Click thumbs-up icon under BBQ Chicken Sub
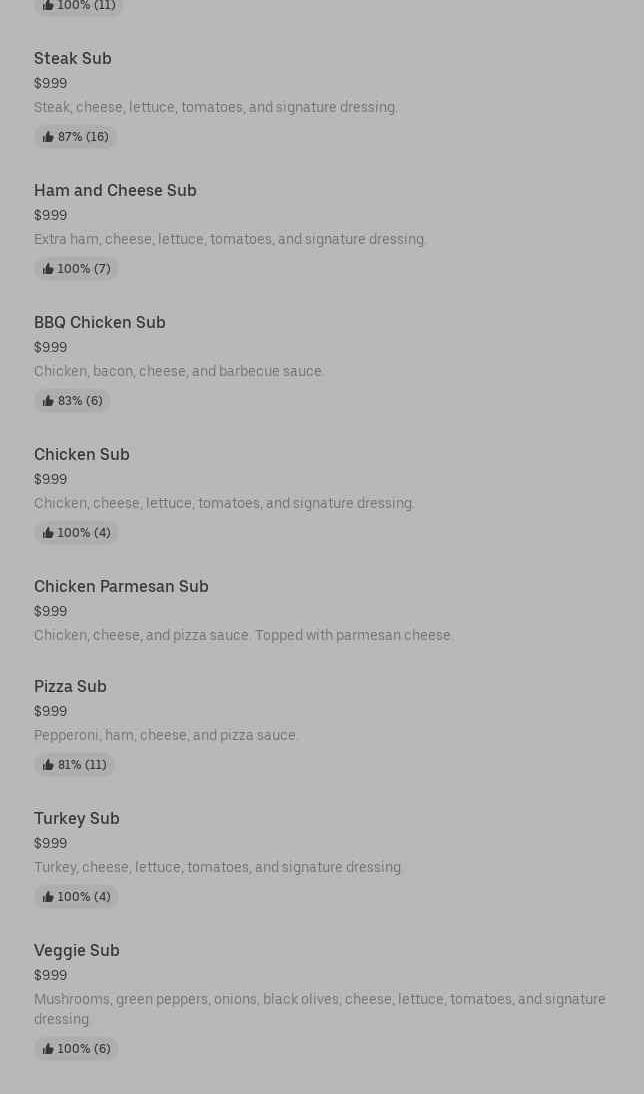The image size is (644, 1094). click(x=48, y=401)
